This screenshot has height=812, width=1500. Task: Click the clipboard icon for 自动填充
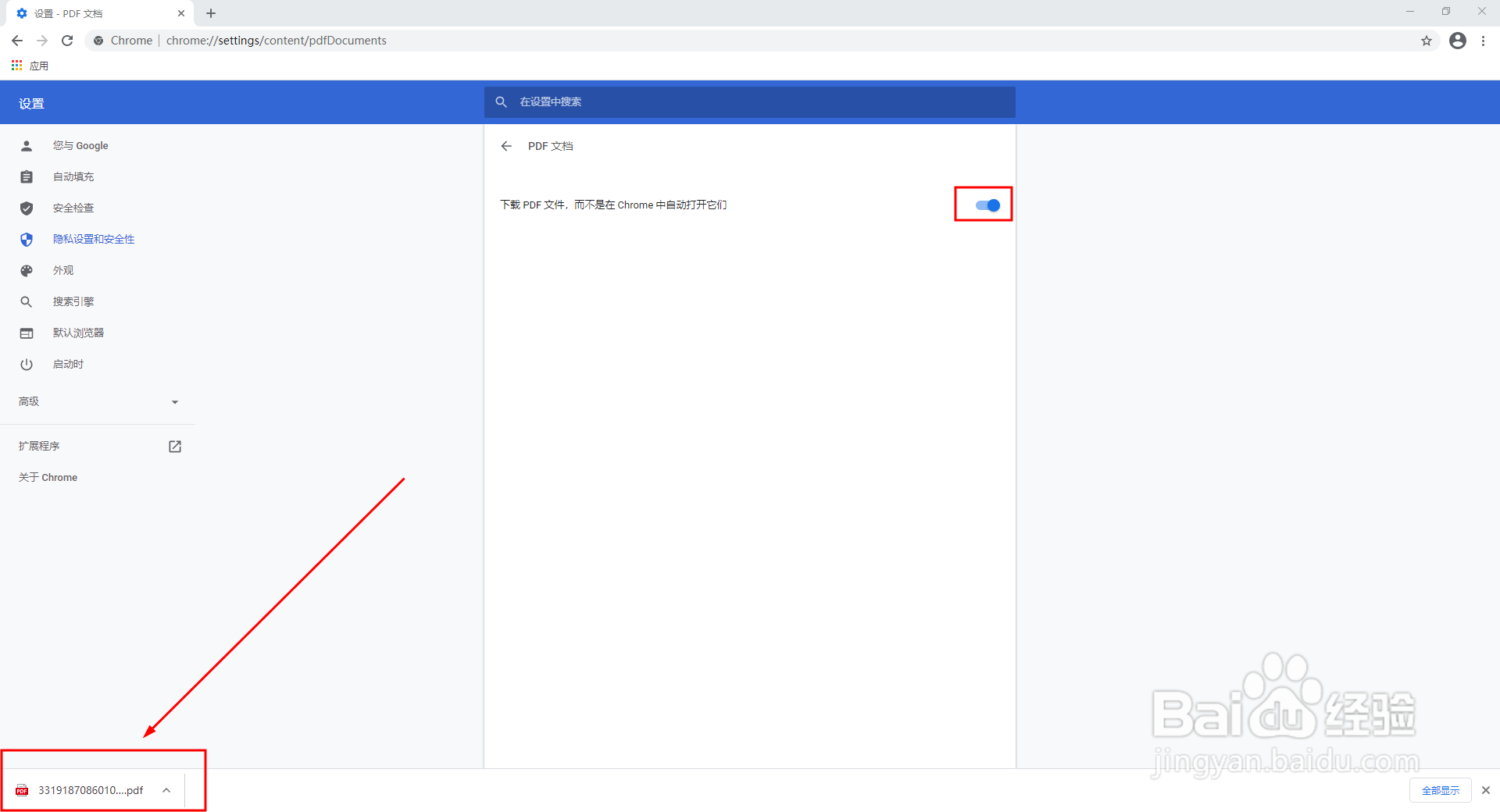(x=27, y=177)
